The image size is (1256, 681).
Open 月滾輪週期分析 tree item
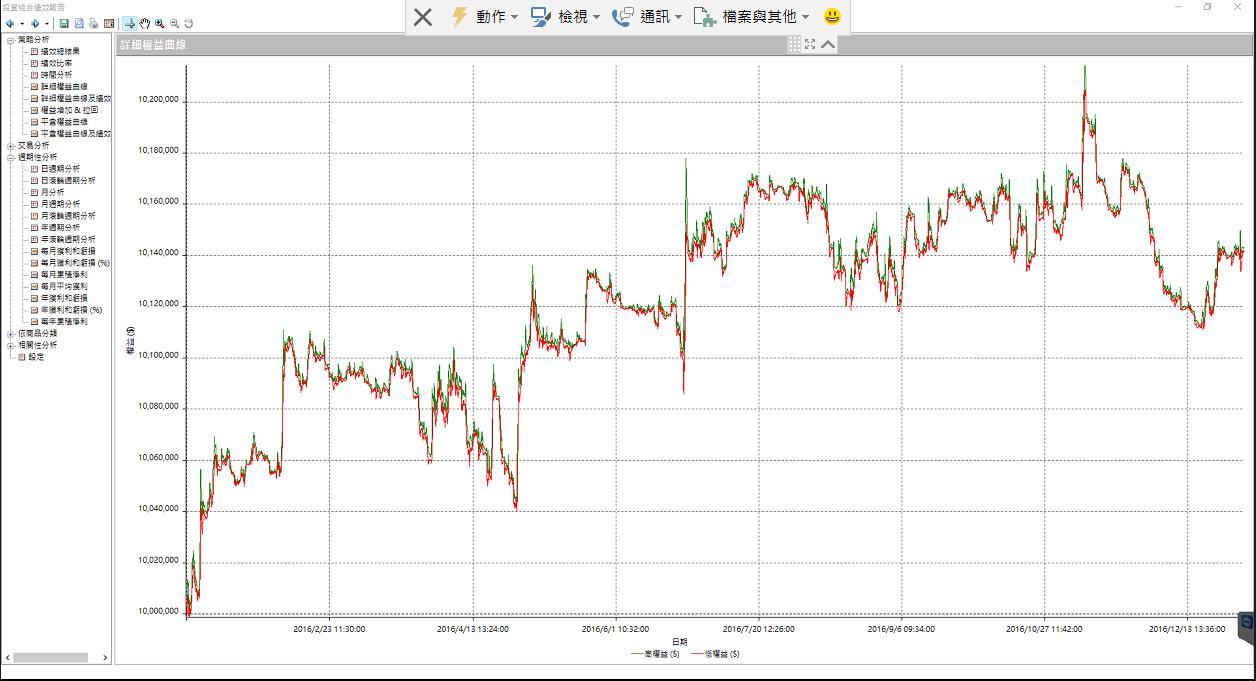(x=68, y=216)
